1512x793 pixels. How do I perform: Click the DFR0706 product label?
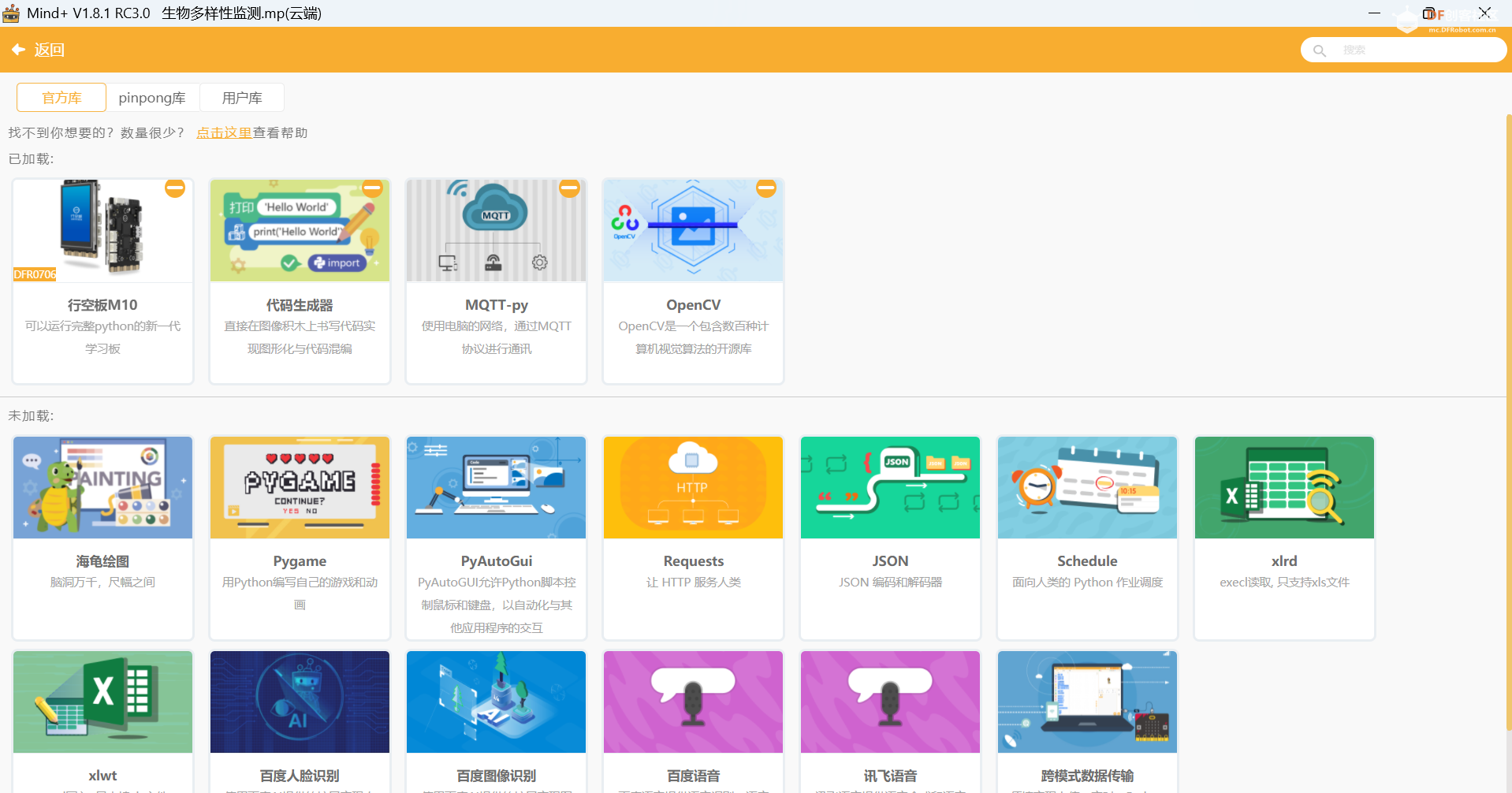[x=35, y=274]
